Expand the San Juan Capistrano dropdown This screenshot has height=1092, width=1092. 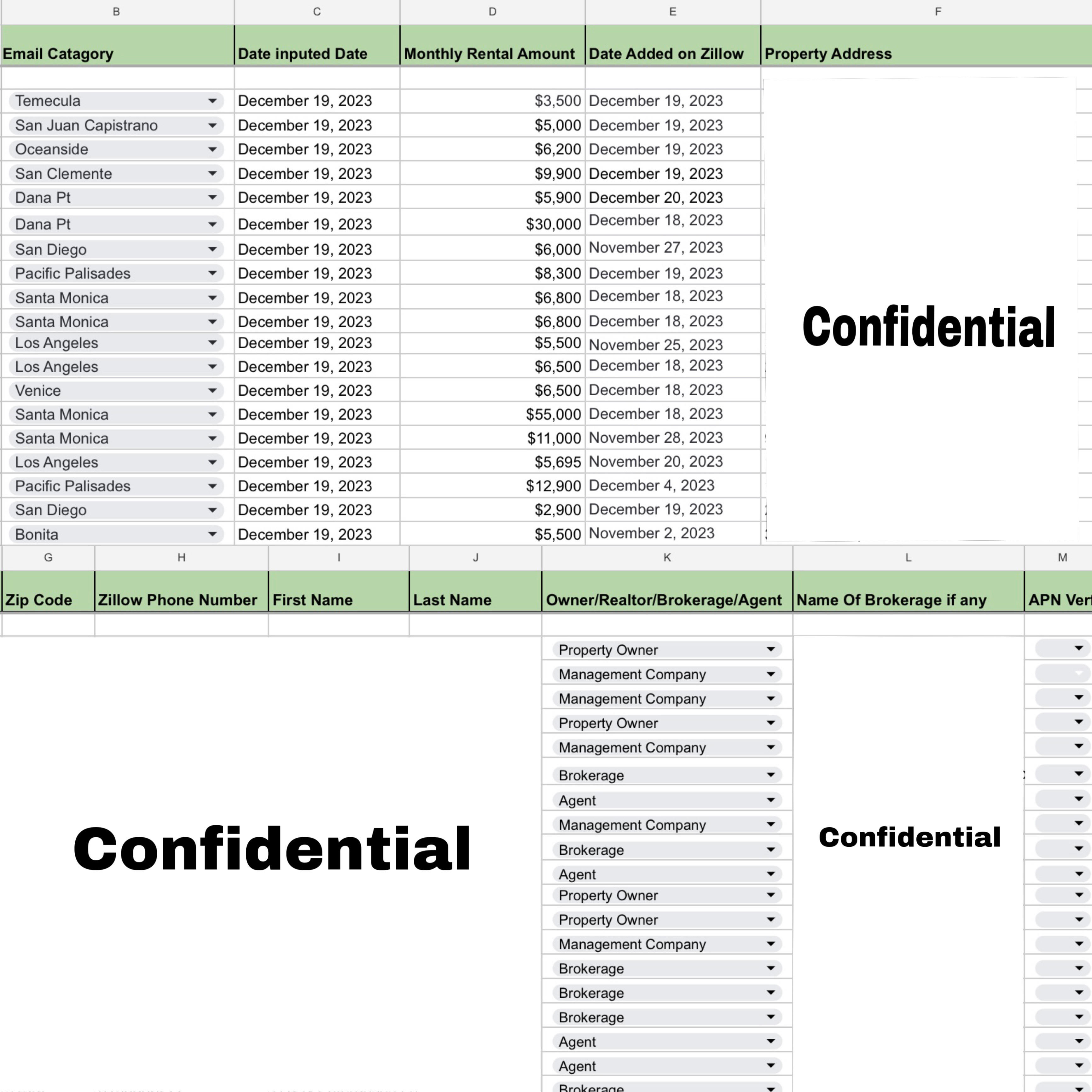[212, 125]
